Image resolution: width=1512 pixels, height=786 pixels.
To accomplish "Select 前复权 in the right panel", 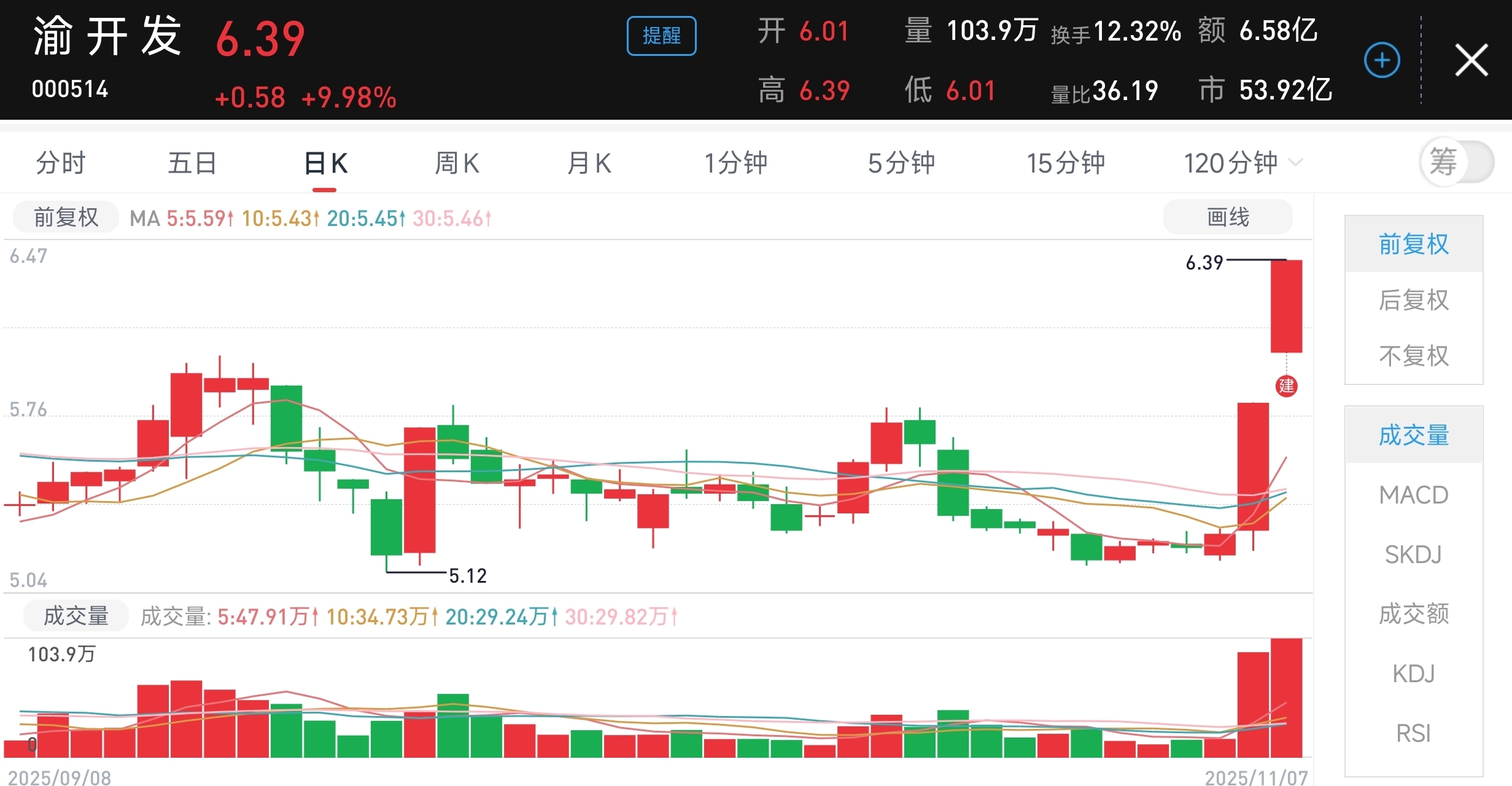I will pyautogui.click(x=1413, y=244).
